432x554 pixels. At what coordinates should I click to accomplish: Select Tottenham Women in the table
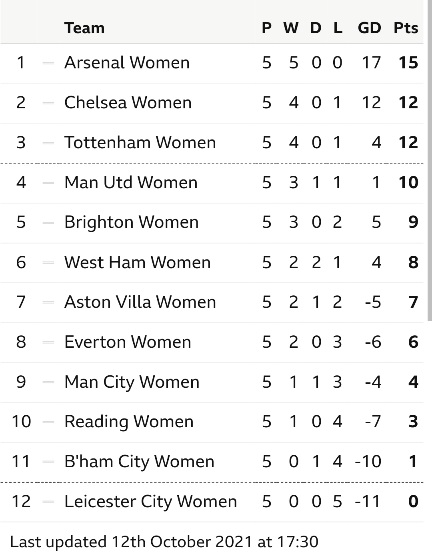140,142
